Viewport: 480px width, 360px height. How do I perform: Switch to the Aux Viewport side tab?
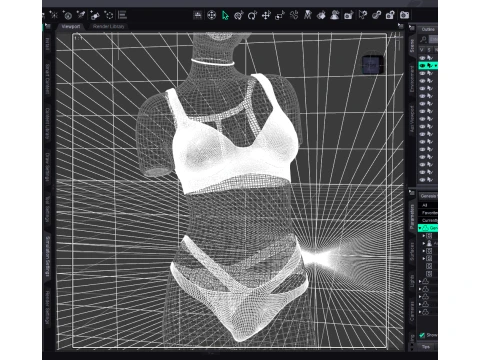coord(412,120)
